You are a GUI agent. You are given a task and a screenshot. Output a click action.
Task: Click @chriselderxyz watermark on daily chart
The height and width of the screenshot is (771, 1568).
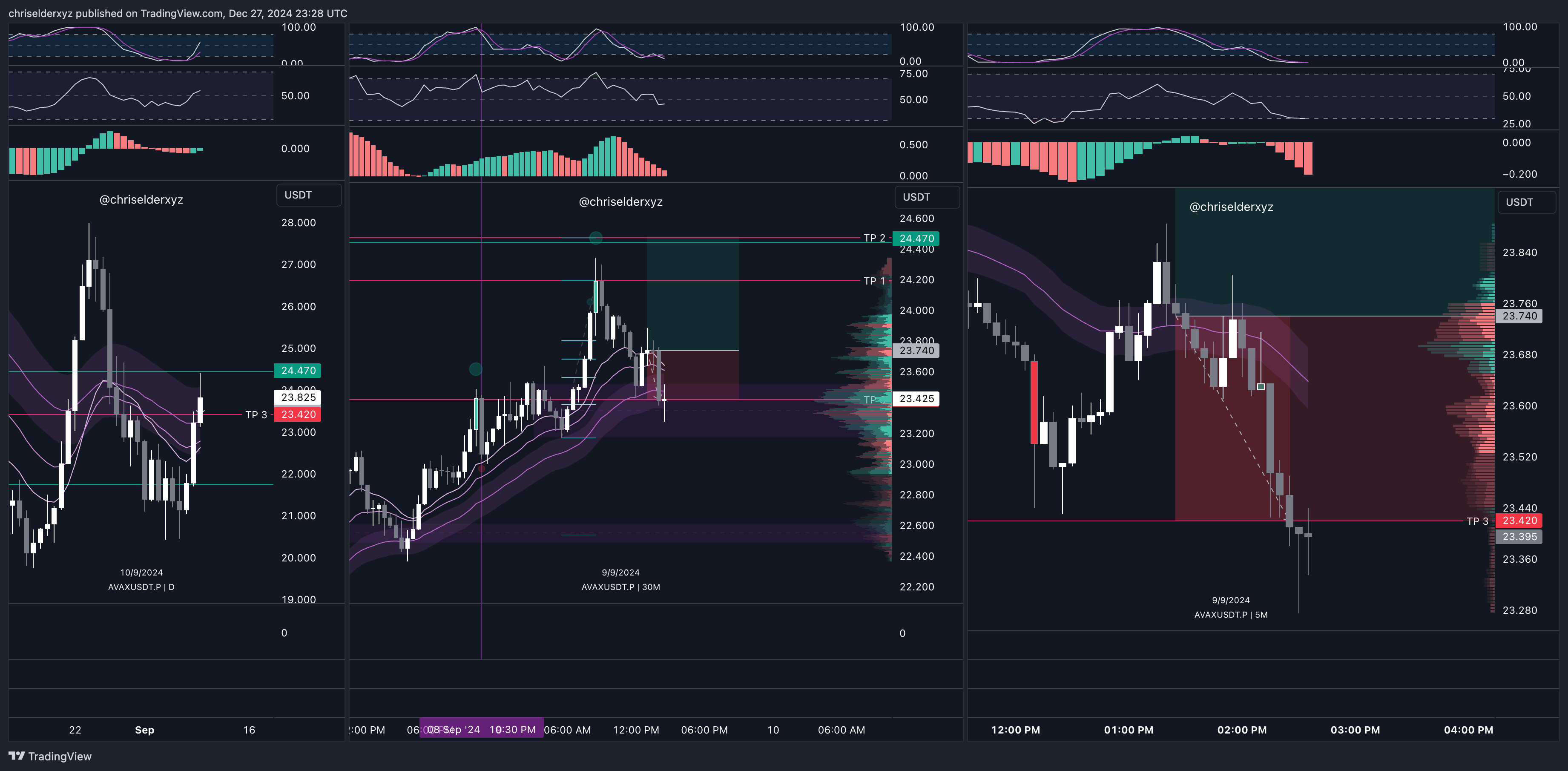(x=141, y=200)
